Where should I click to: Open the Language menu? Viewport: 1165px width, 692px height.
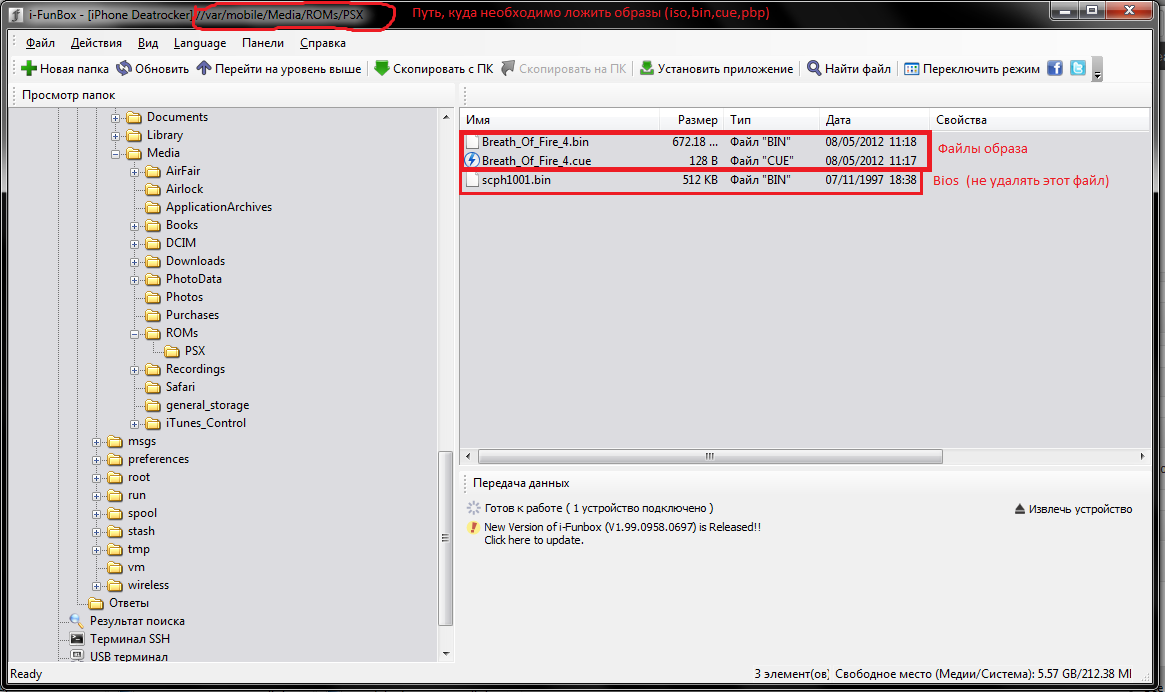(x=199, y=43)
